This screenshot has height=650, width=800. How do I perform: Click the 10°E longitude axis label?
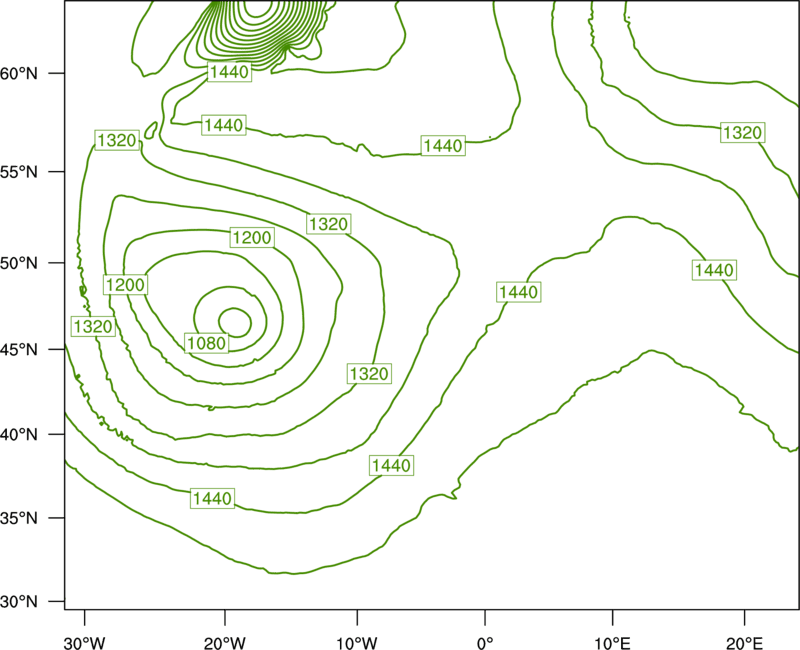[x=613, y=643]
